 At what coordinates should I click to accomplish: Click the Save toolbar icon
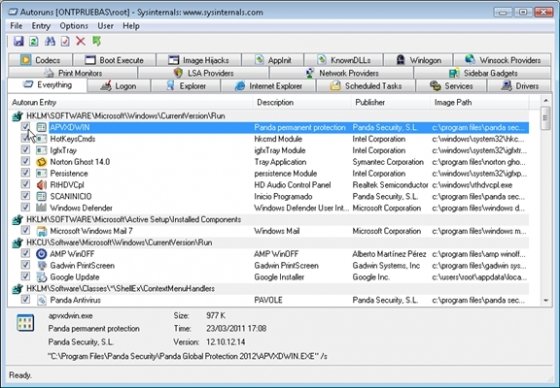coord(19,41)
